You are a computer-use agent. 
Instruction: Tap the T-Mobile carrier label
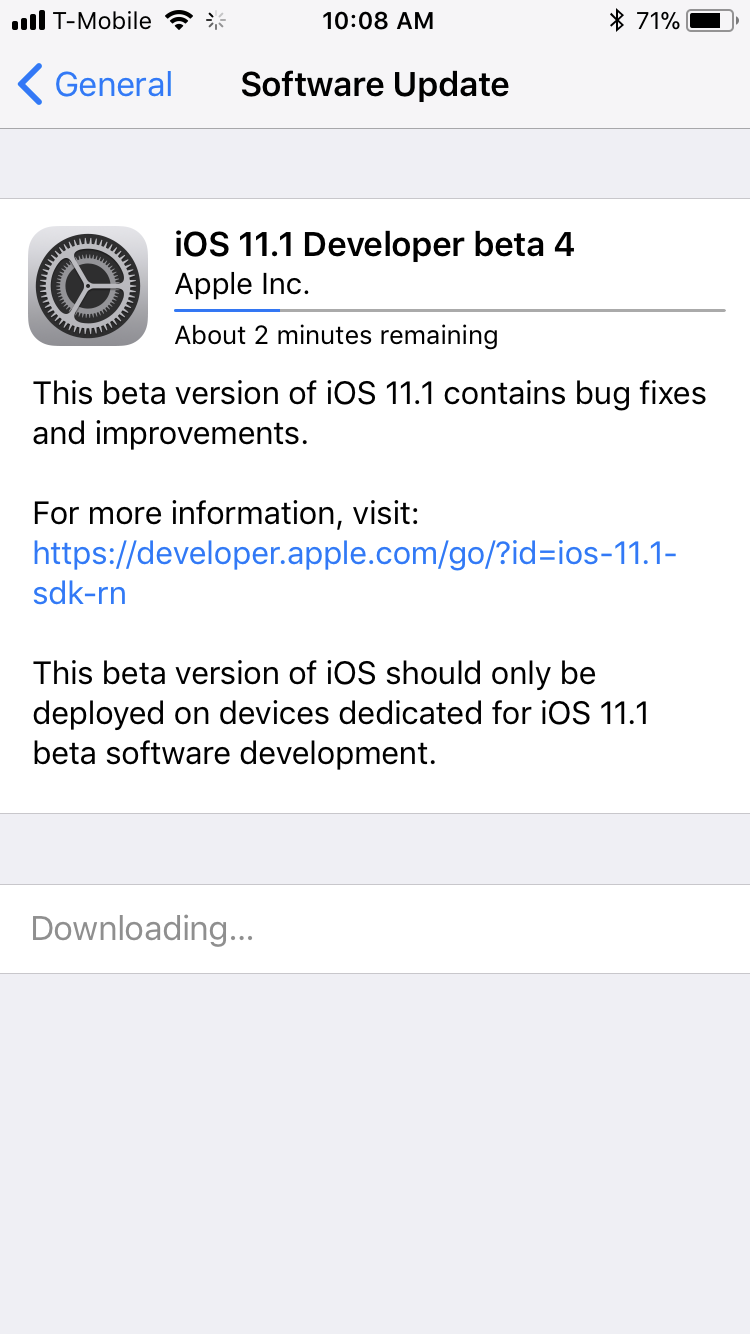pyautogui.click(x=104, y=20)
